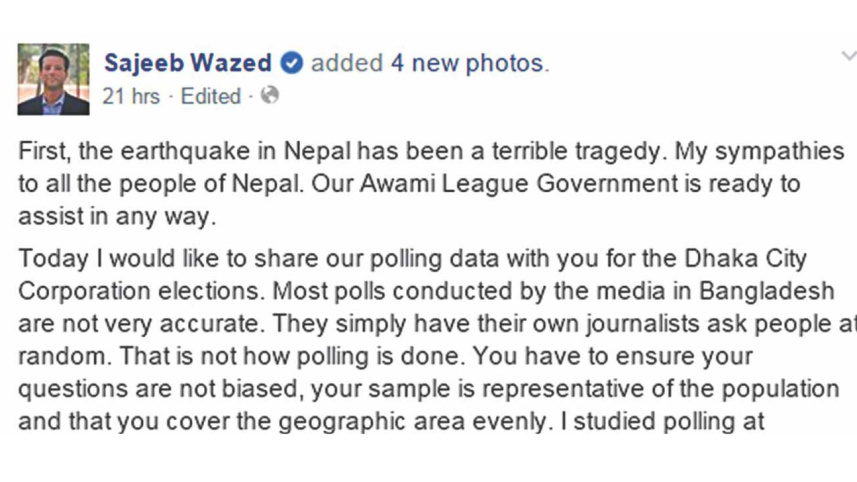Click the line starting "are not very accurate"

tap(430, 325)
